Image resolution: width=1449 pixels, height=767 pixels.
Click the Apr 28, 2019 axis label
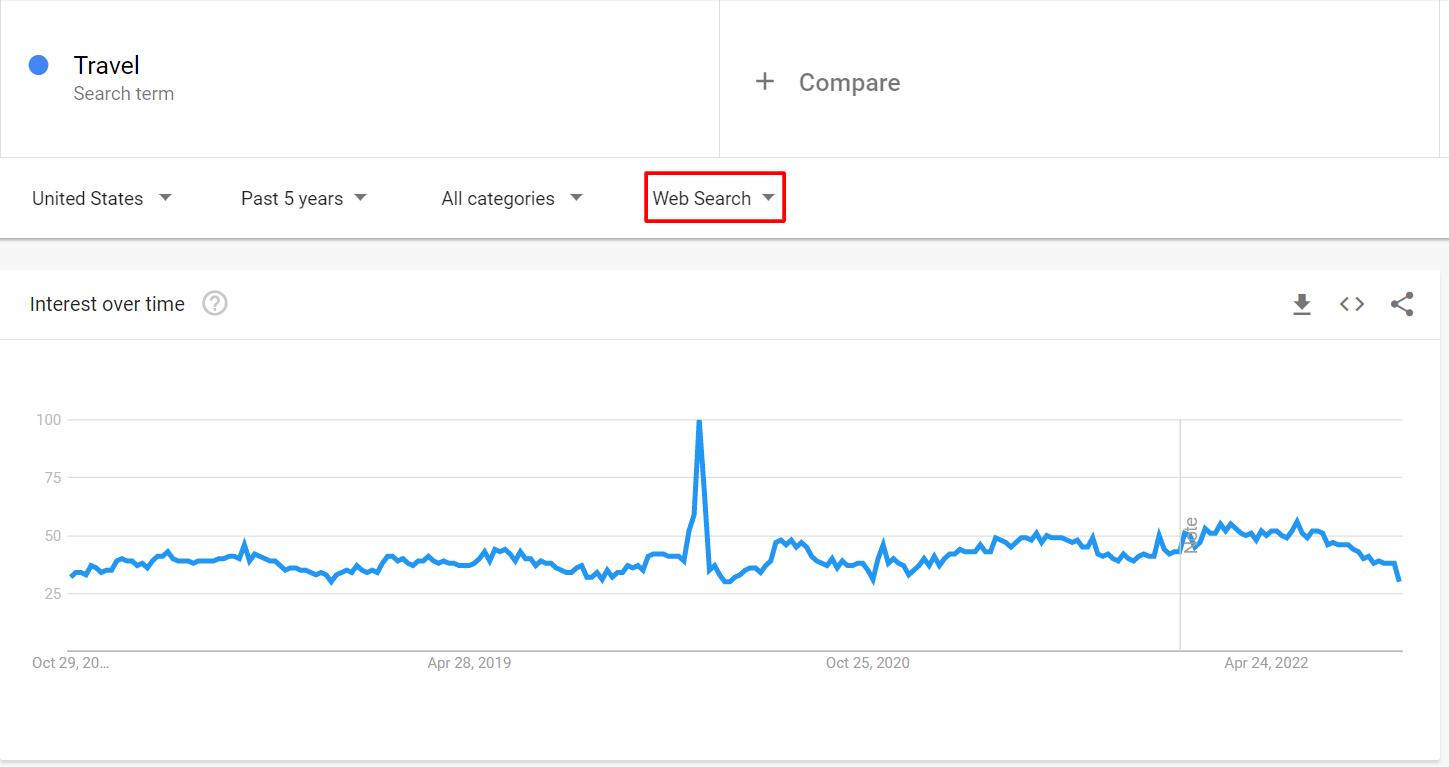tap(469, 663)
